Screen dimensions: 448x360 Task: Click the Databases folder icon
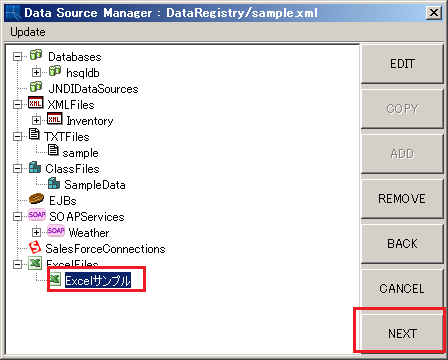(36, 55)
